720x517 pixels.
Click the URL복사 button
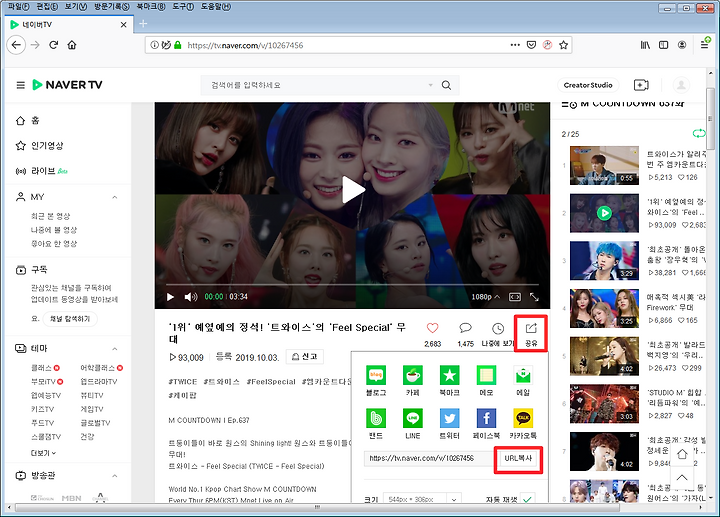tap(518, 458)
